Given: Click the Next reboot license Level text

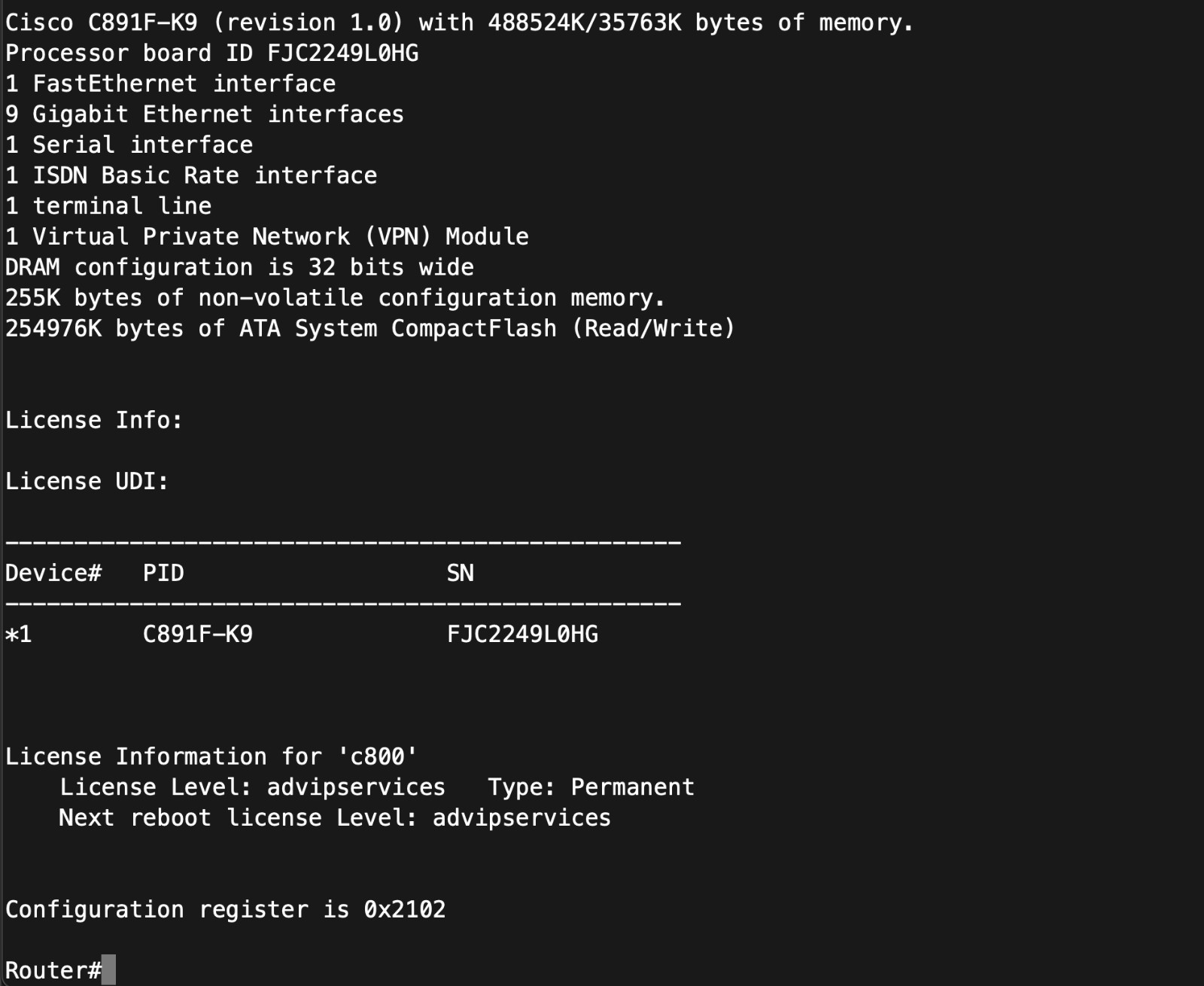Looking at the screenshot, I should [x=237, y=817].
